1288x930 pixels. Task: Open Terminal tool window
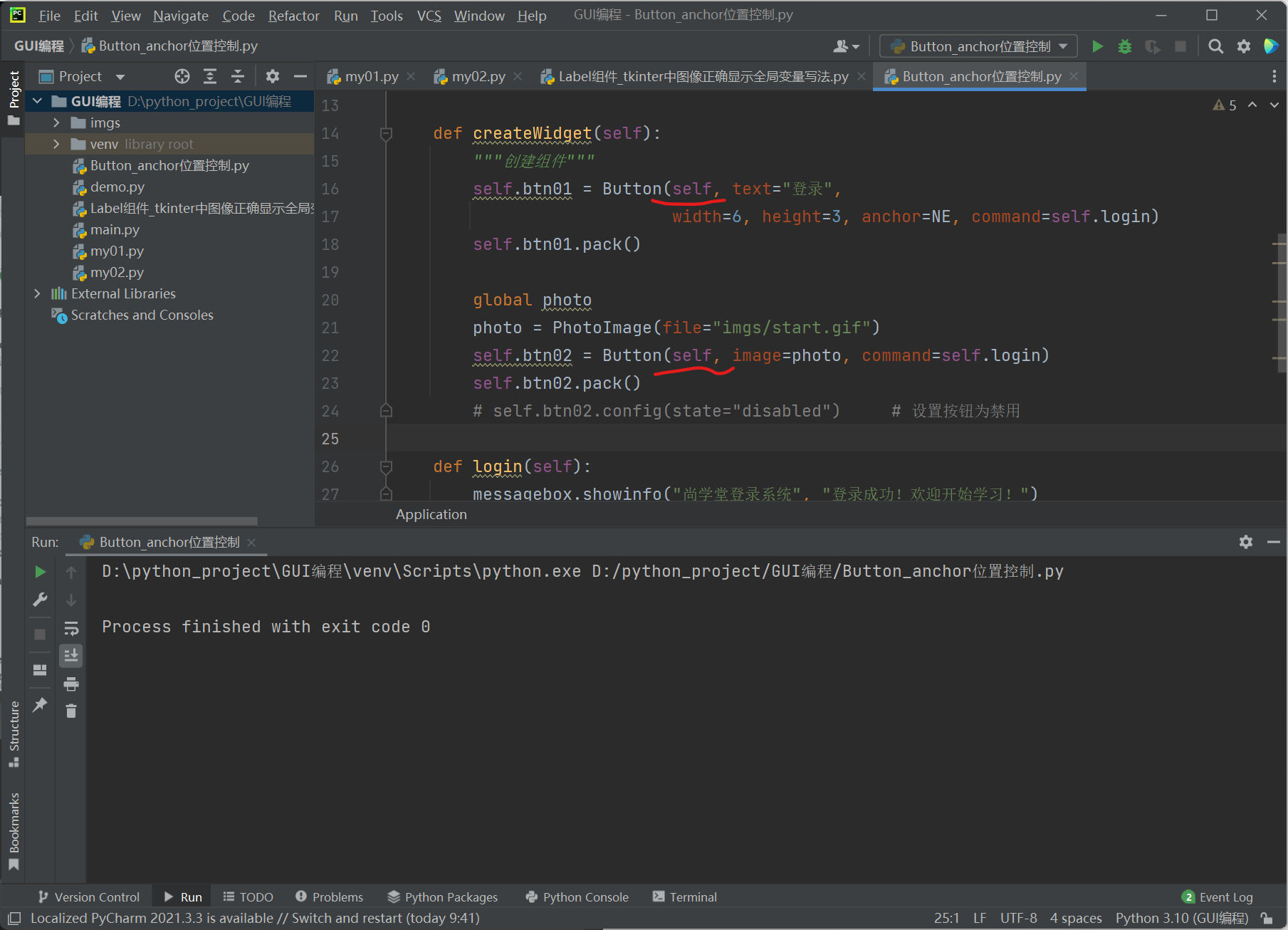point(685,897)
